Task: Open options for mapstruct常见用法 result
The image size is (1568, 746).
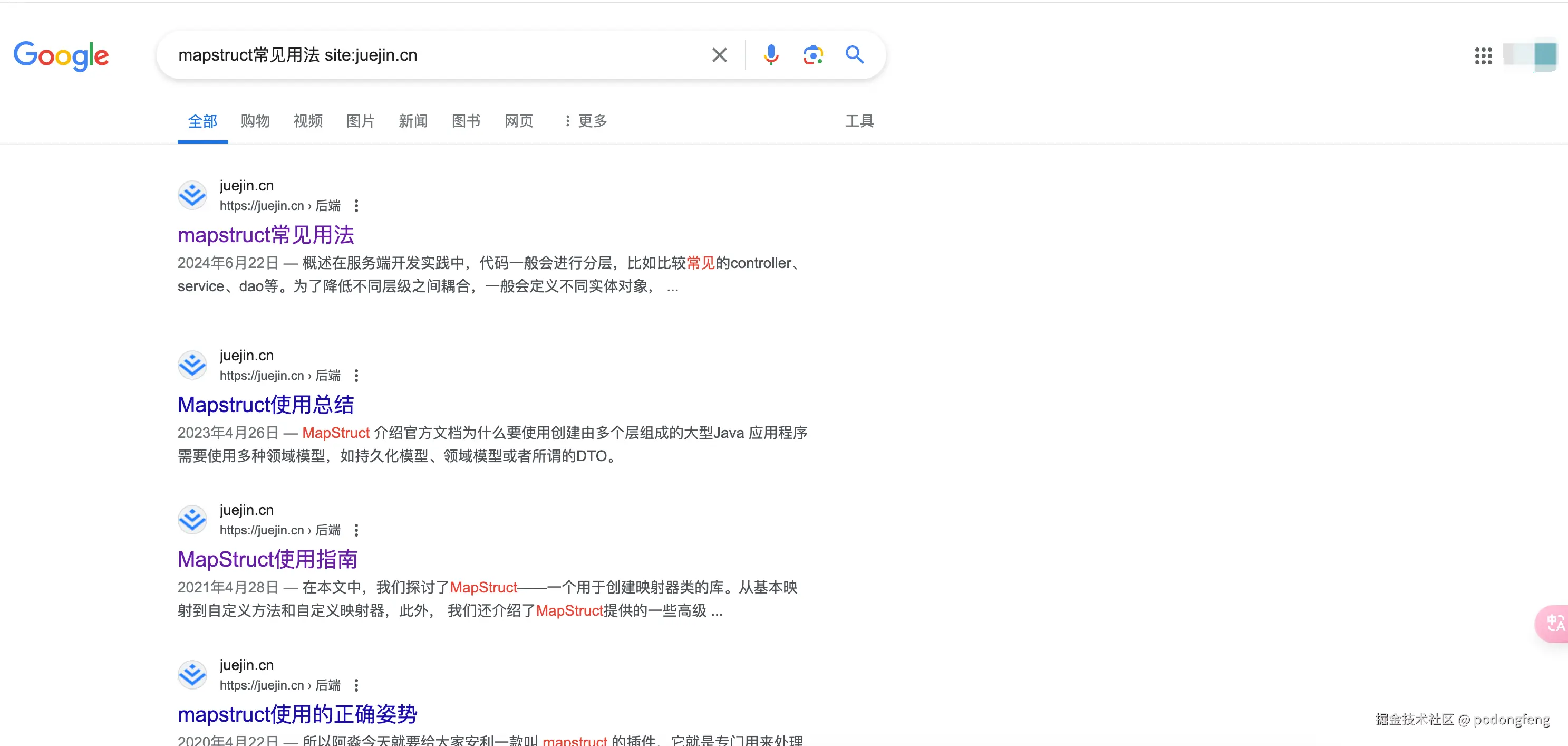Action: (x=356, y=206)
